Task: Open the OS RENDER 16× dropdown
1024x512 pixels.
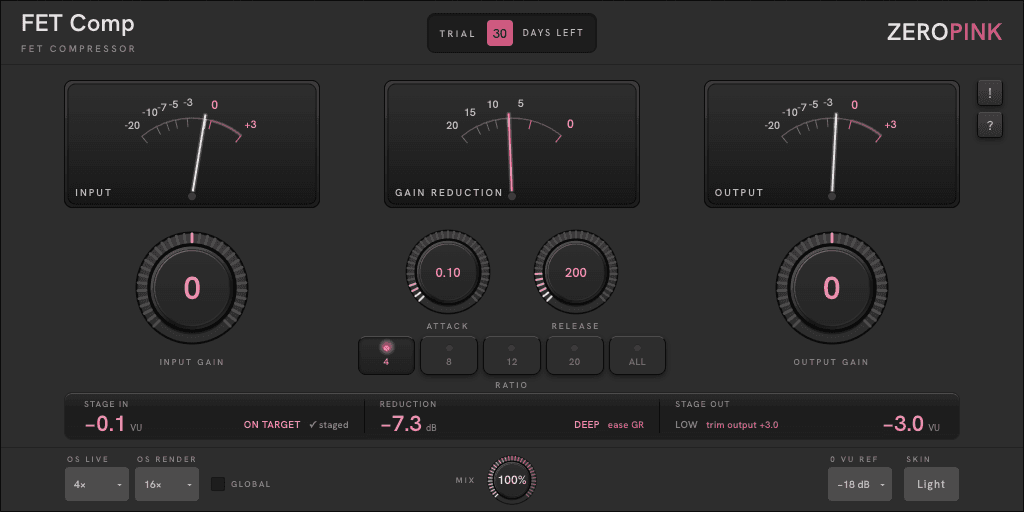Action: [x=167, y=485]
